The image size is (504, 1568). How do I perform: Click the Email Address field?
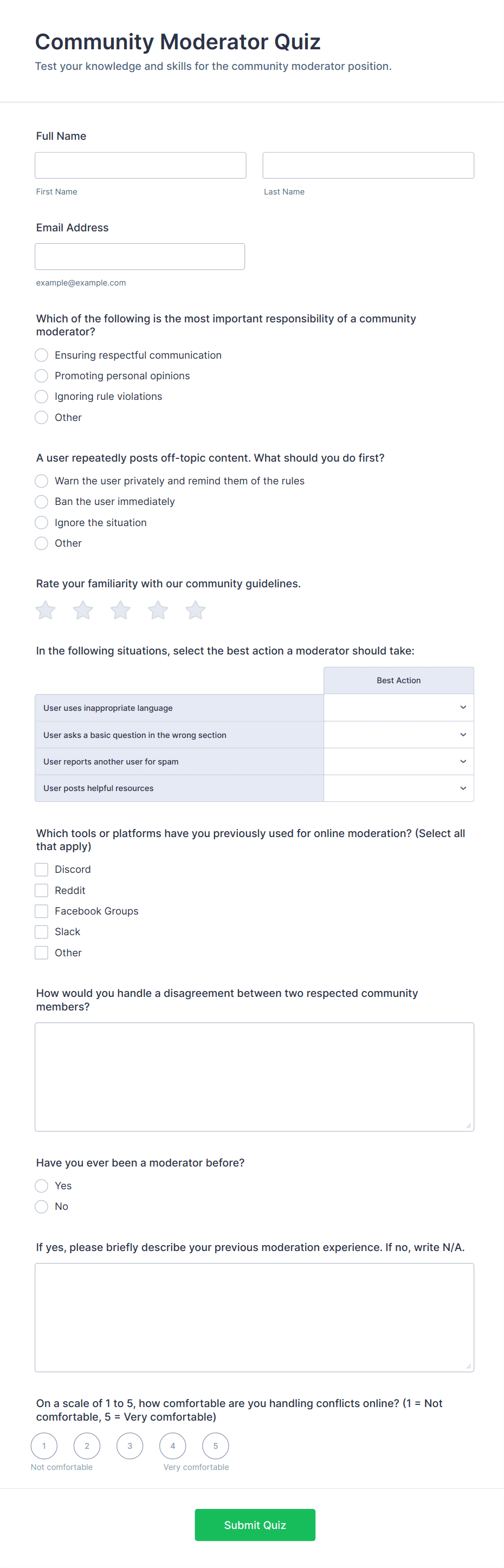pyautogui.click(x=140, y=257)
